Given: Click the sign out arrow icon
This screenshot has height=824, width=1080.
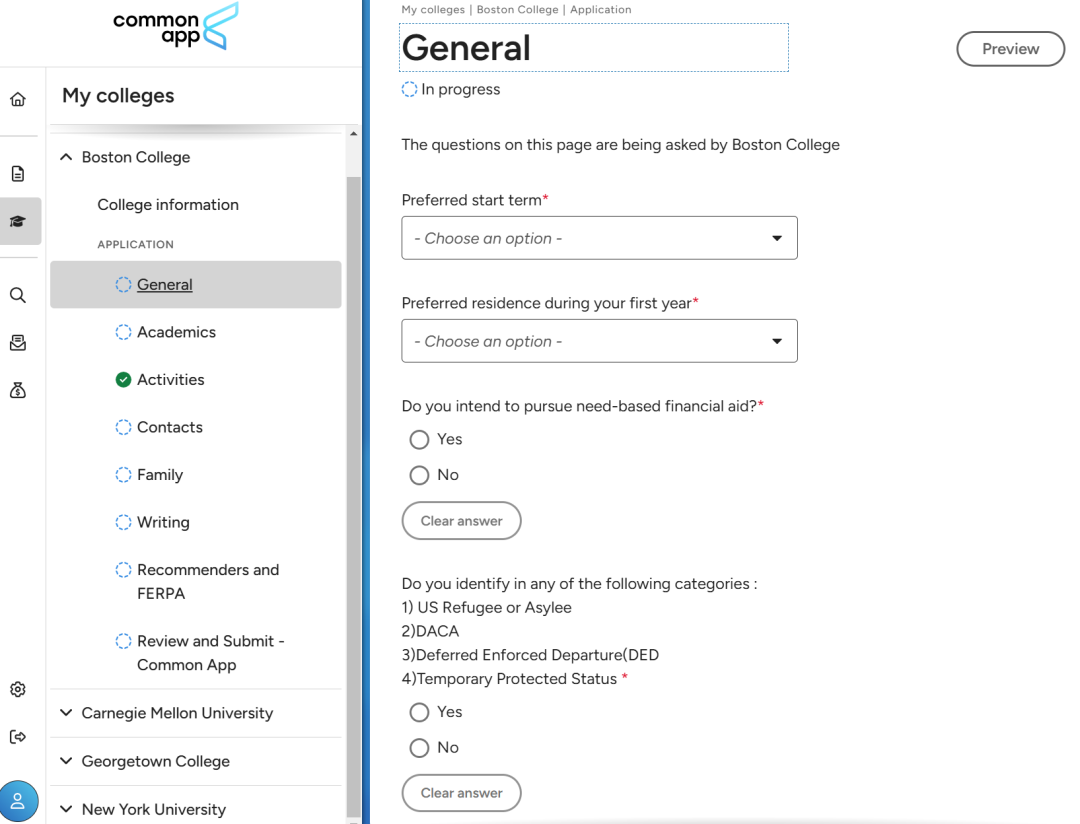Looking at the screenshot, I should pyautogui.click(x=18, y=737).
